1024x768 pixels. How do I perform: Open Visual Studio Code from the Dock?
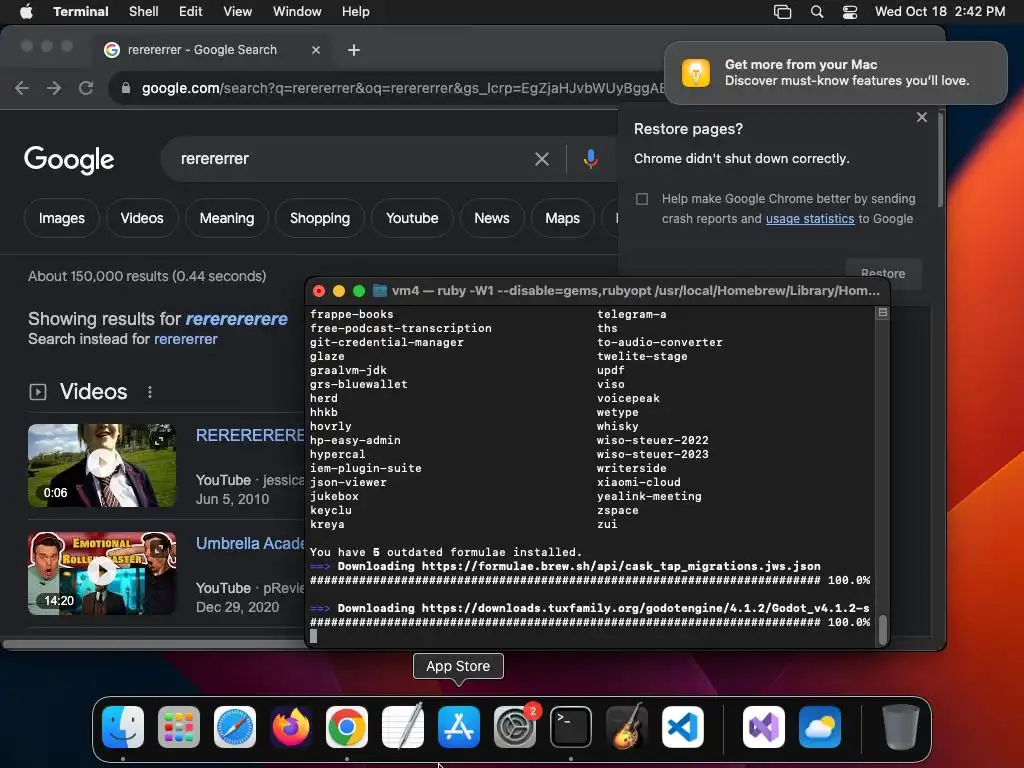(x=682, y=727)
